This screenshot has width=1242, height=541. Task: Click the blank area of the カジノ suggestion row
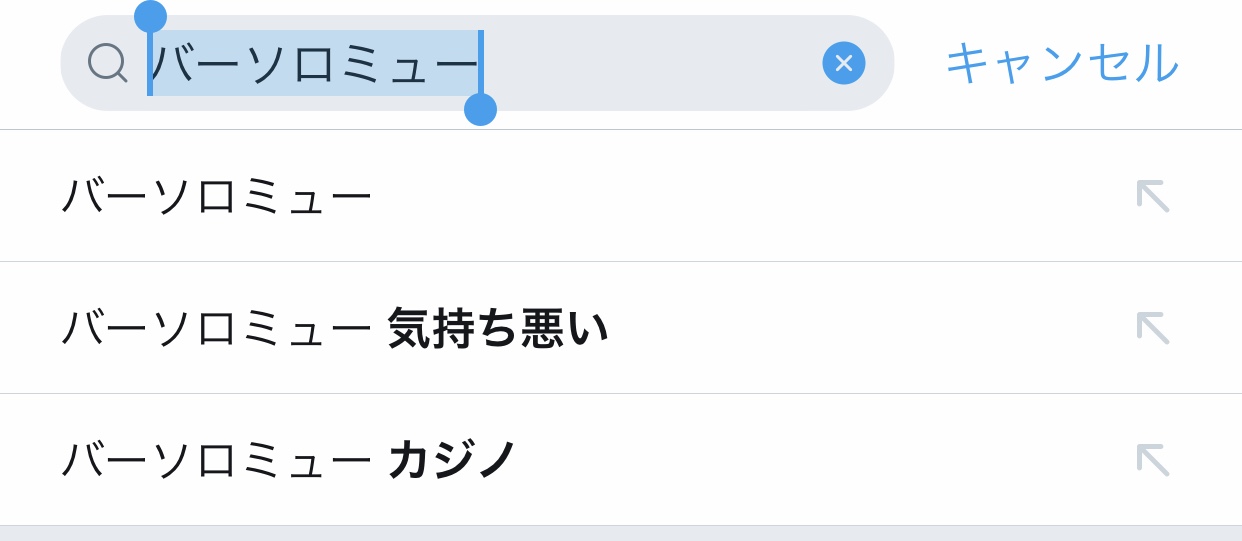(x=800, y=460)
